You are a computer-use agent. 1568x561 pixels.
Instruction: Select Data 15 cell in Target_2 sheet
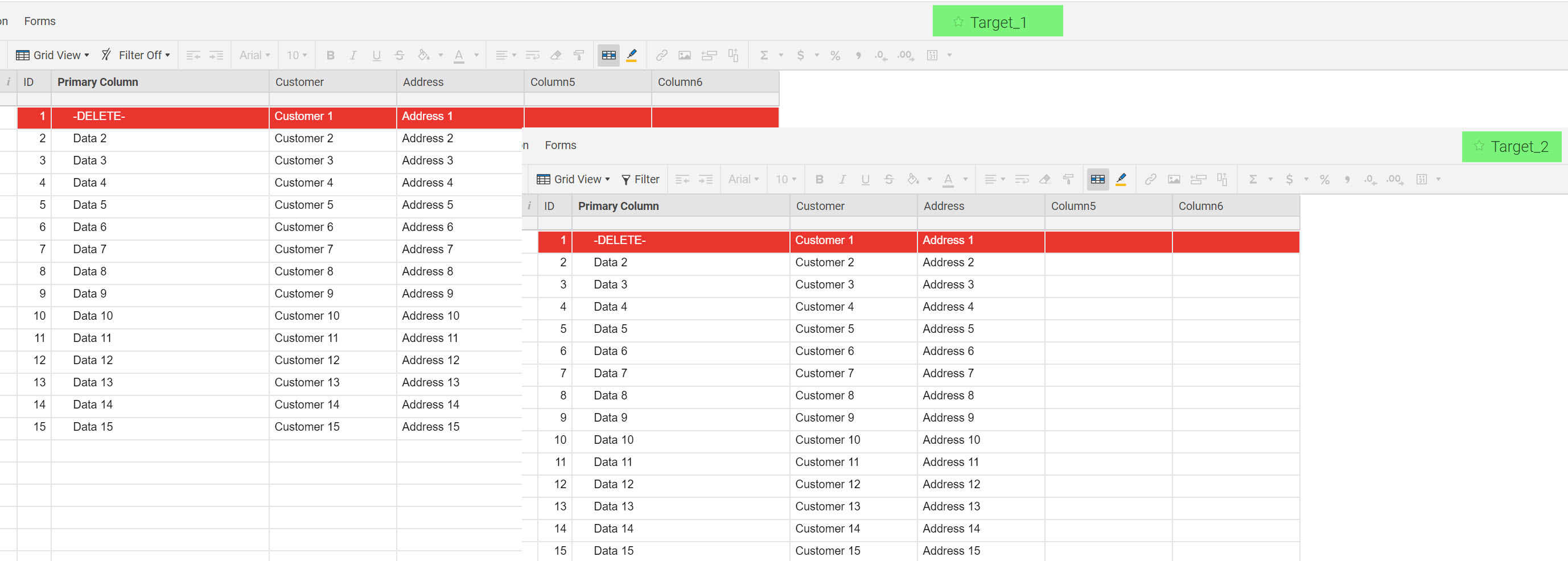pos(681,551)
